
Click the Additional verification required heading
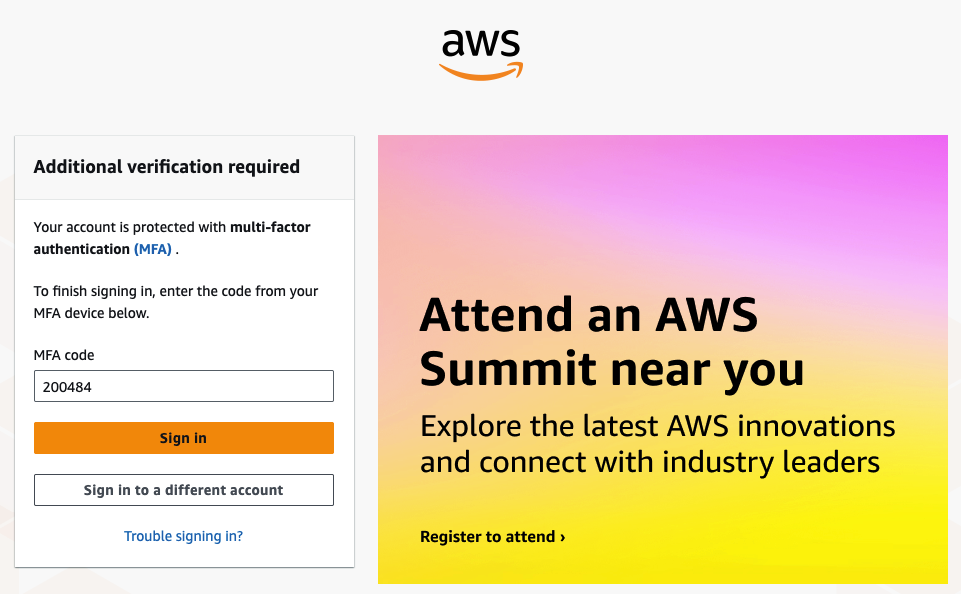tap(166, 167)
